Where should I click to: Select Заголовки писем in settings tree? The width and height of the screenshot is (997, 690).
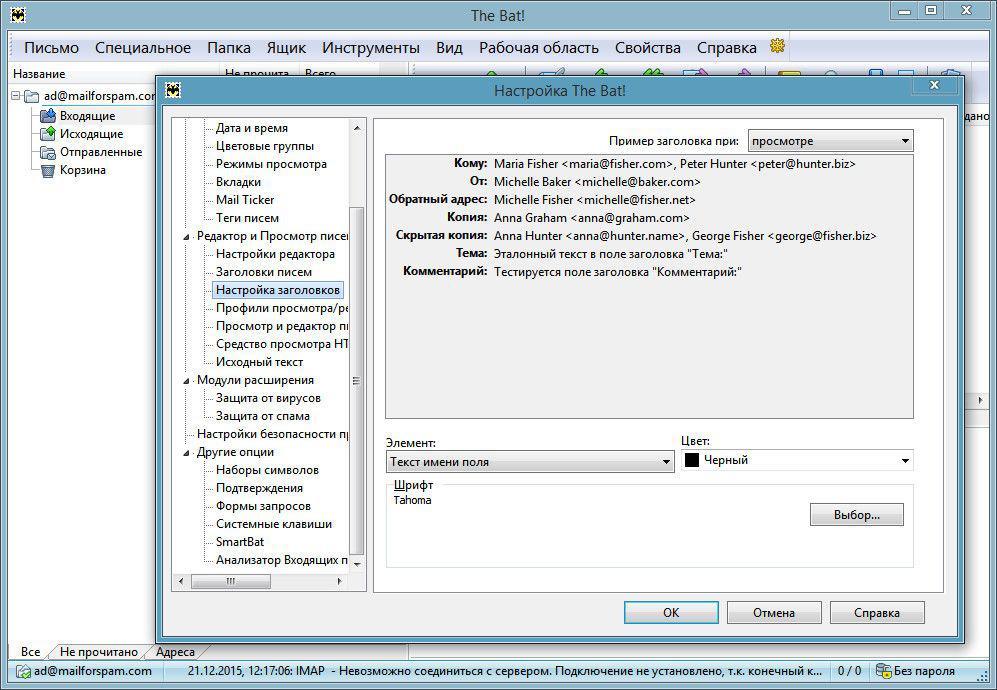pyautogui.click(x=264, y=272)
